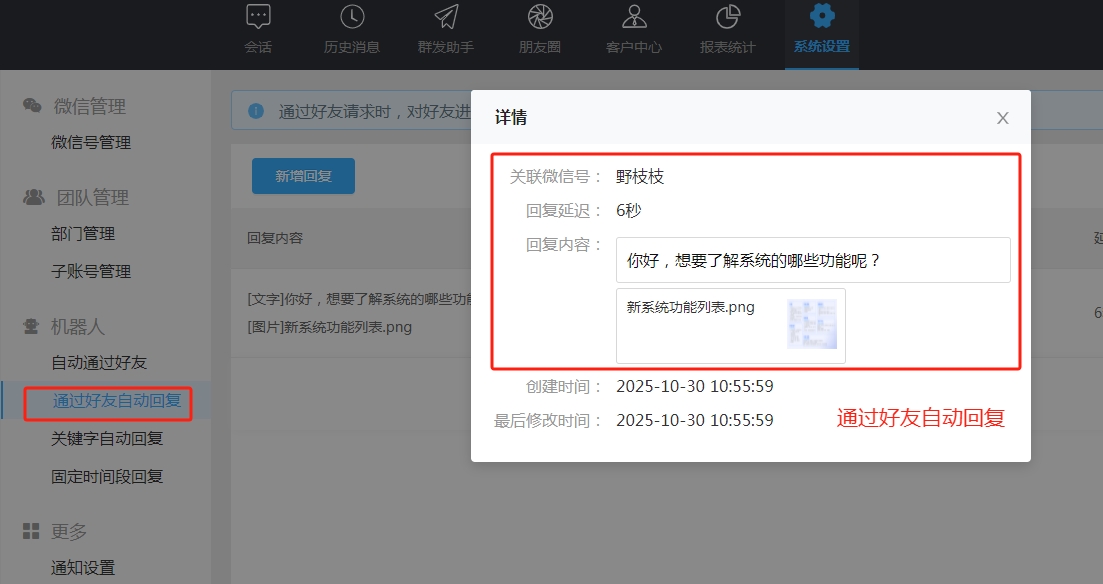The width and height of the screenshot is (1103, 584).
Task: Open the 朋友圈 shutter icon
Action: [x=540, y=17]
